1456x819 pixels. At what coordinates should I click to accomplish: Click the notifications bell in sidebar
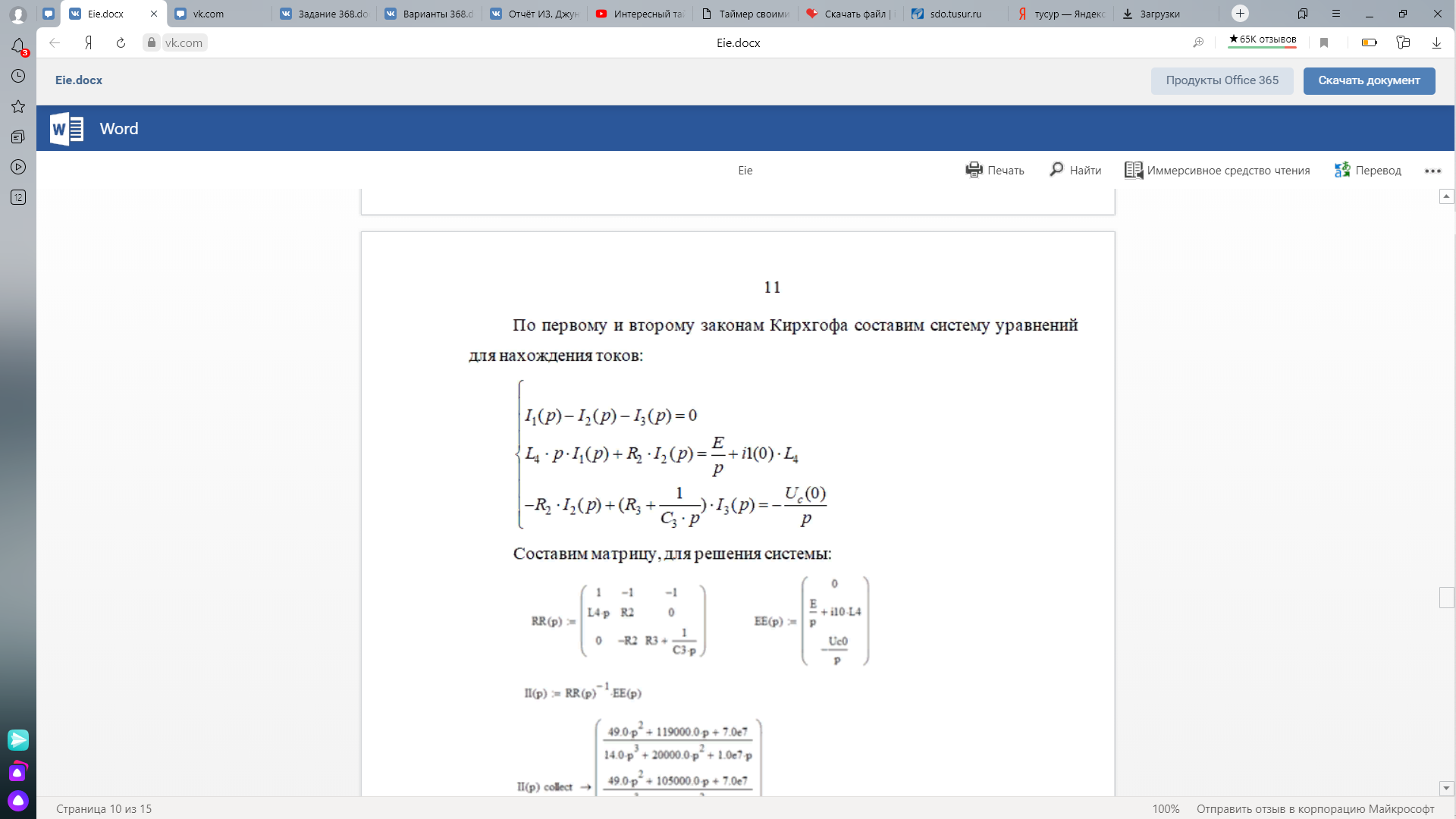[18, 46]
